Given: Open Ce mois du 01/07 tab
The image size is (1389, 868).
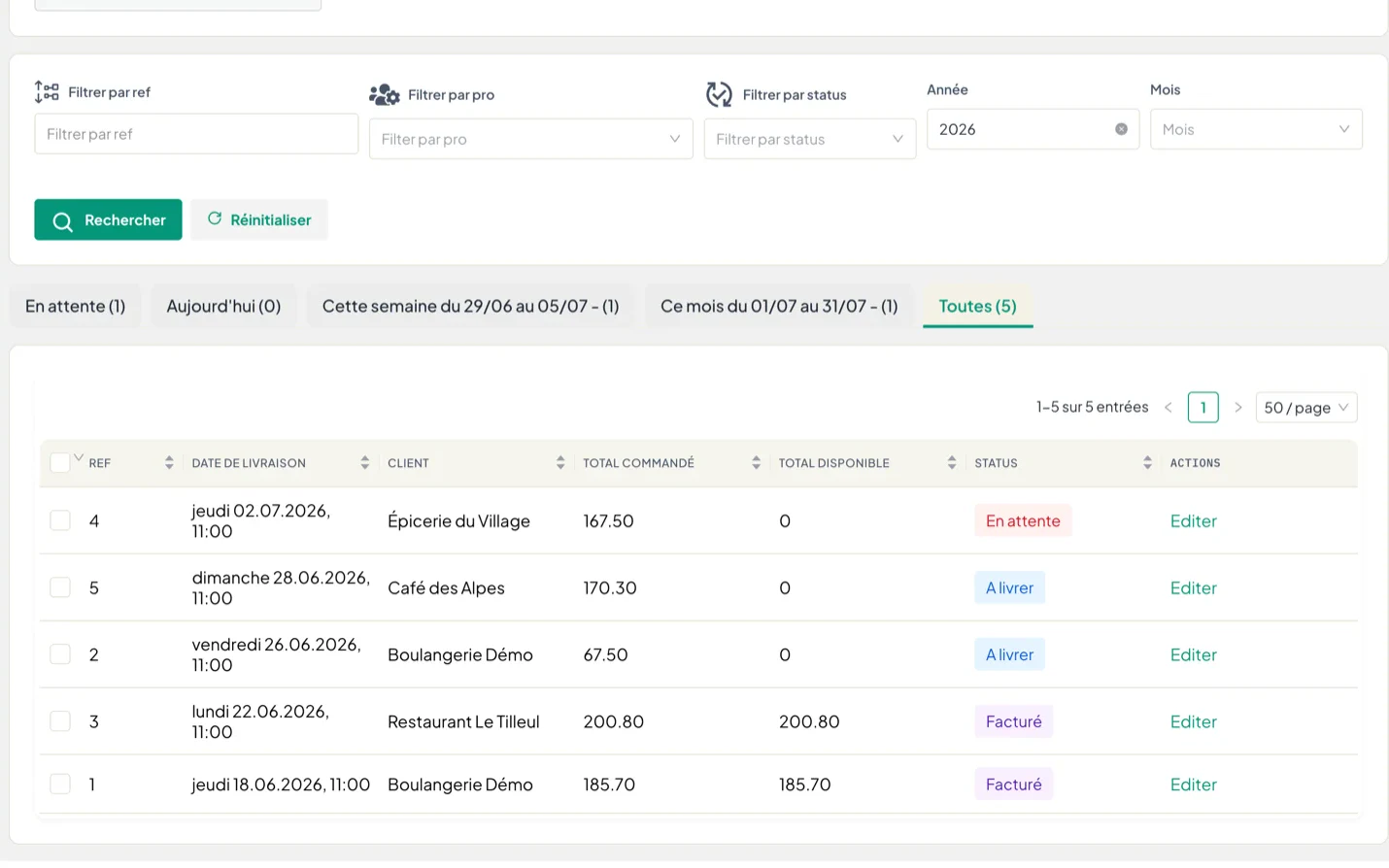Looking at the screenshot, I should [779, 306].
